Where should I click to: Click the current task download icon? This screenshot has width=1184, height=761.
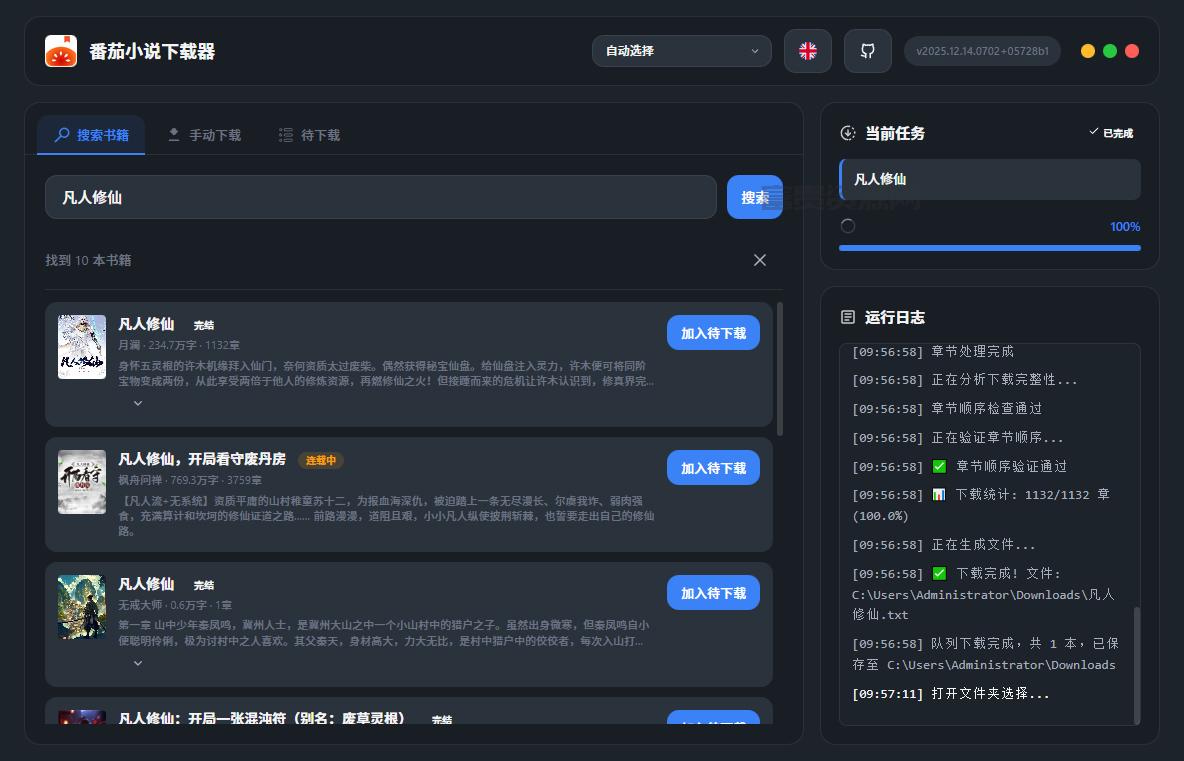pos(848,133)
